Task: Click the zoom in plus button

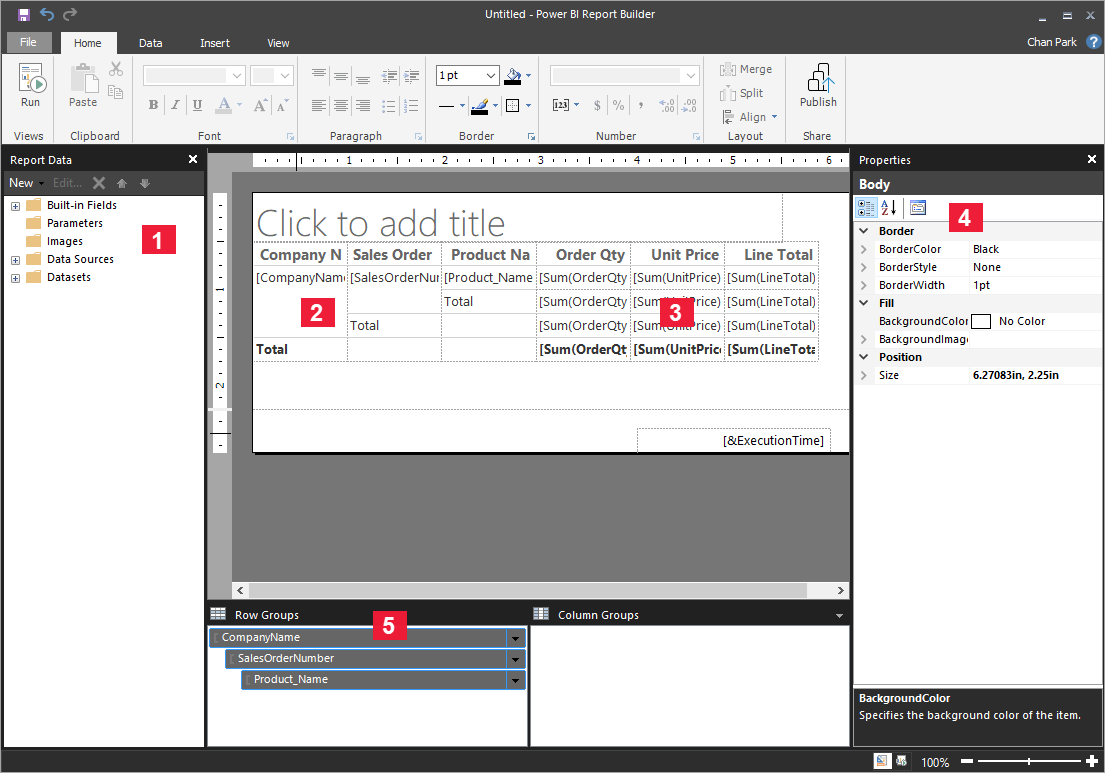Action: 1092,761
